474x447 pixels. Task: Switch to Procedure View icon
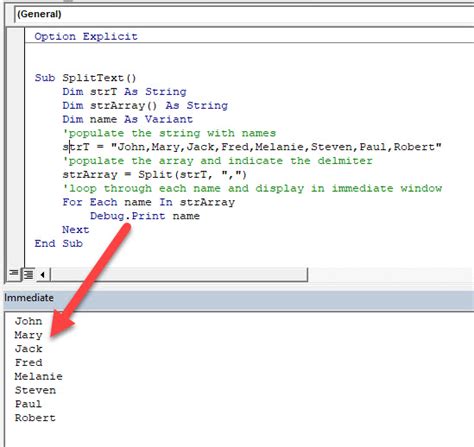(x=14, y=274)
